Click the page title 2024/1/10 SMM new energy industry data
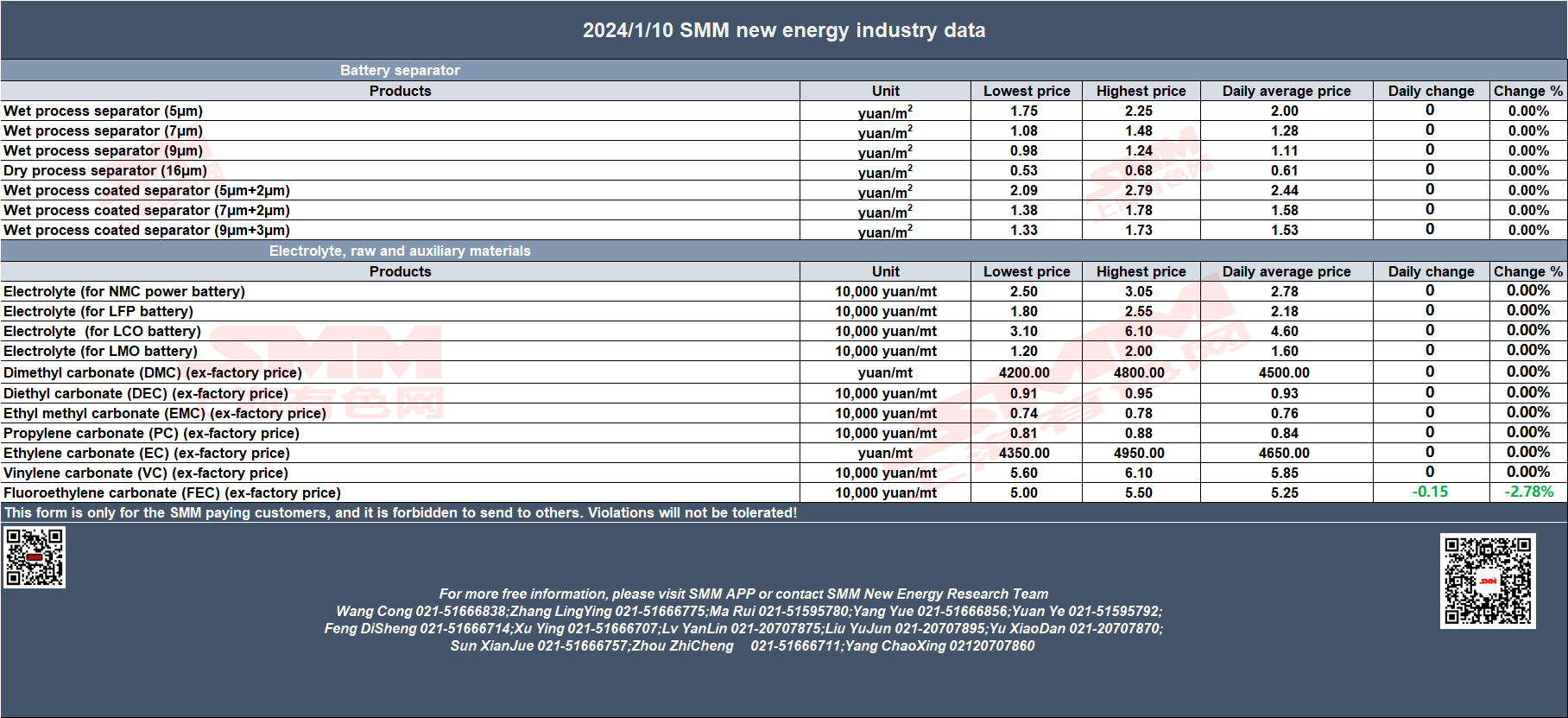This screenshot has width=1568, height=718. [x=784, y=30]
